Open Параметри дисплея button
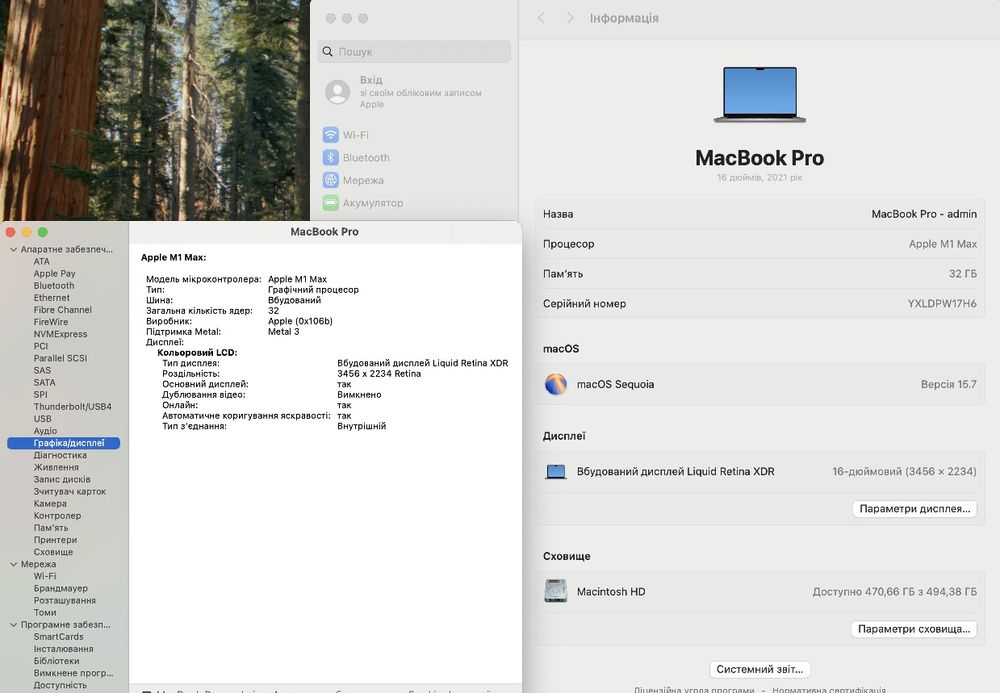Image resolution: width=1000 pixels, height=693 pixels. (915, 509)
